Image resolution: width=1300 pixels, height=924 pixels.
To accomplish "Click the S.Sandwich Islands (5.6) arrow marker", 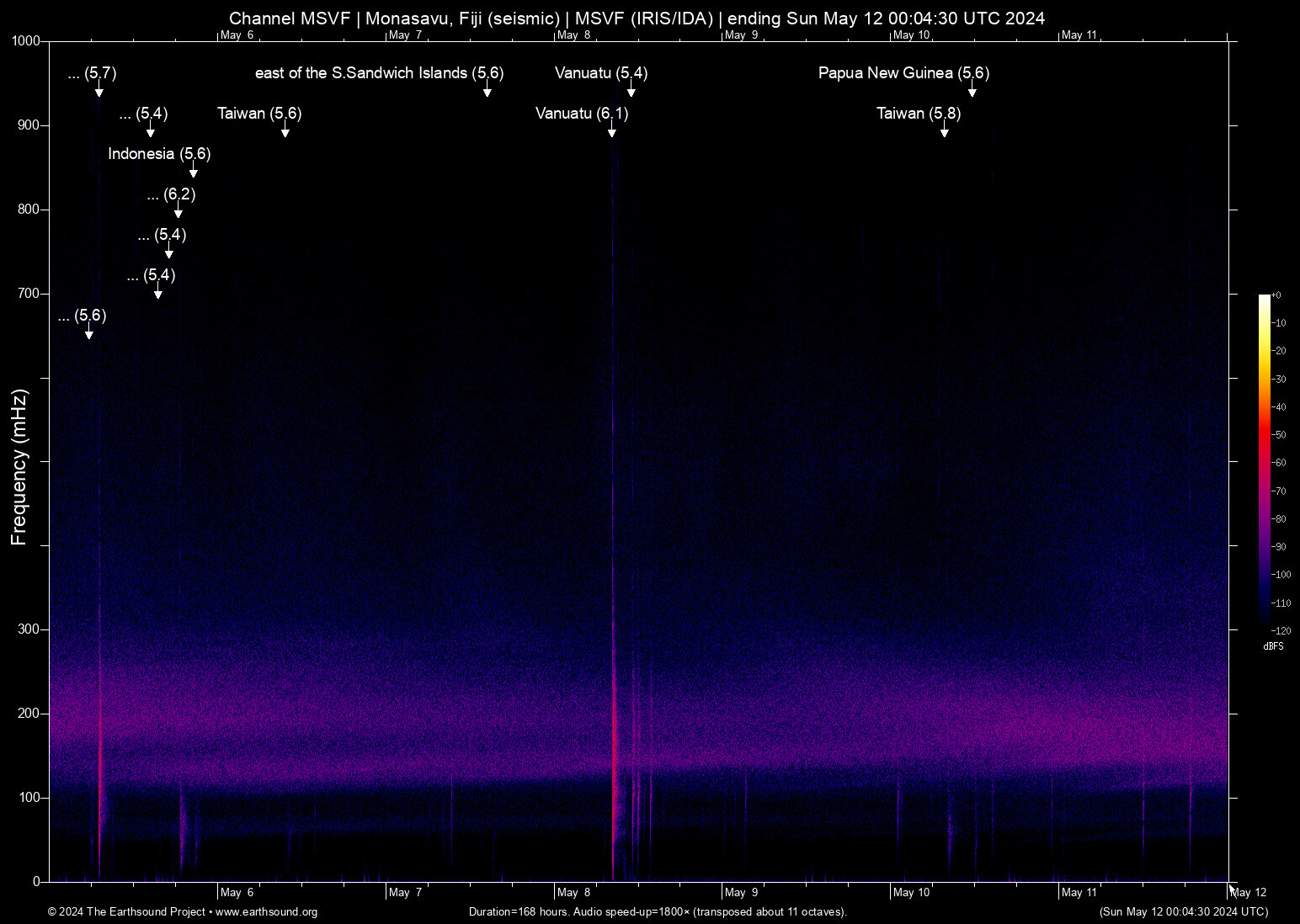I will (487, 89).
